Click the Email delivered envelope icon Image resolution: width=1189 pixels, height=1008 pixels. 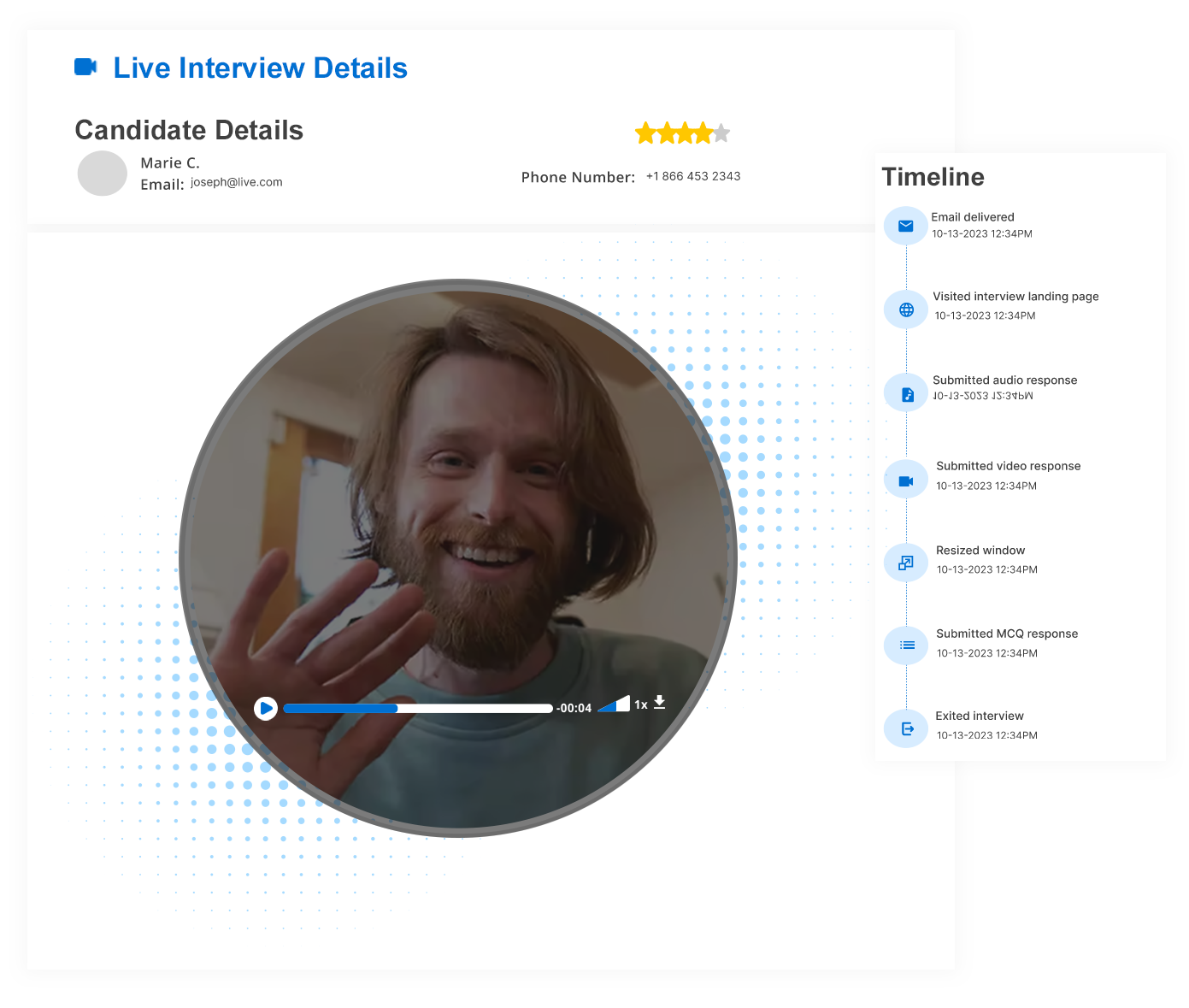click(906, 226)
